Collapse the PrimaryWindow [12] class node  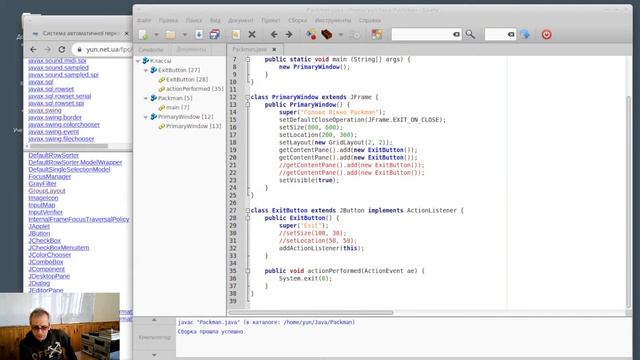tap(146, 117)
